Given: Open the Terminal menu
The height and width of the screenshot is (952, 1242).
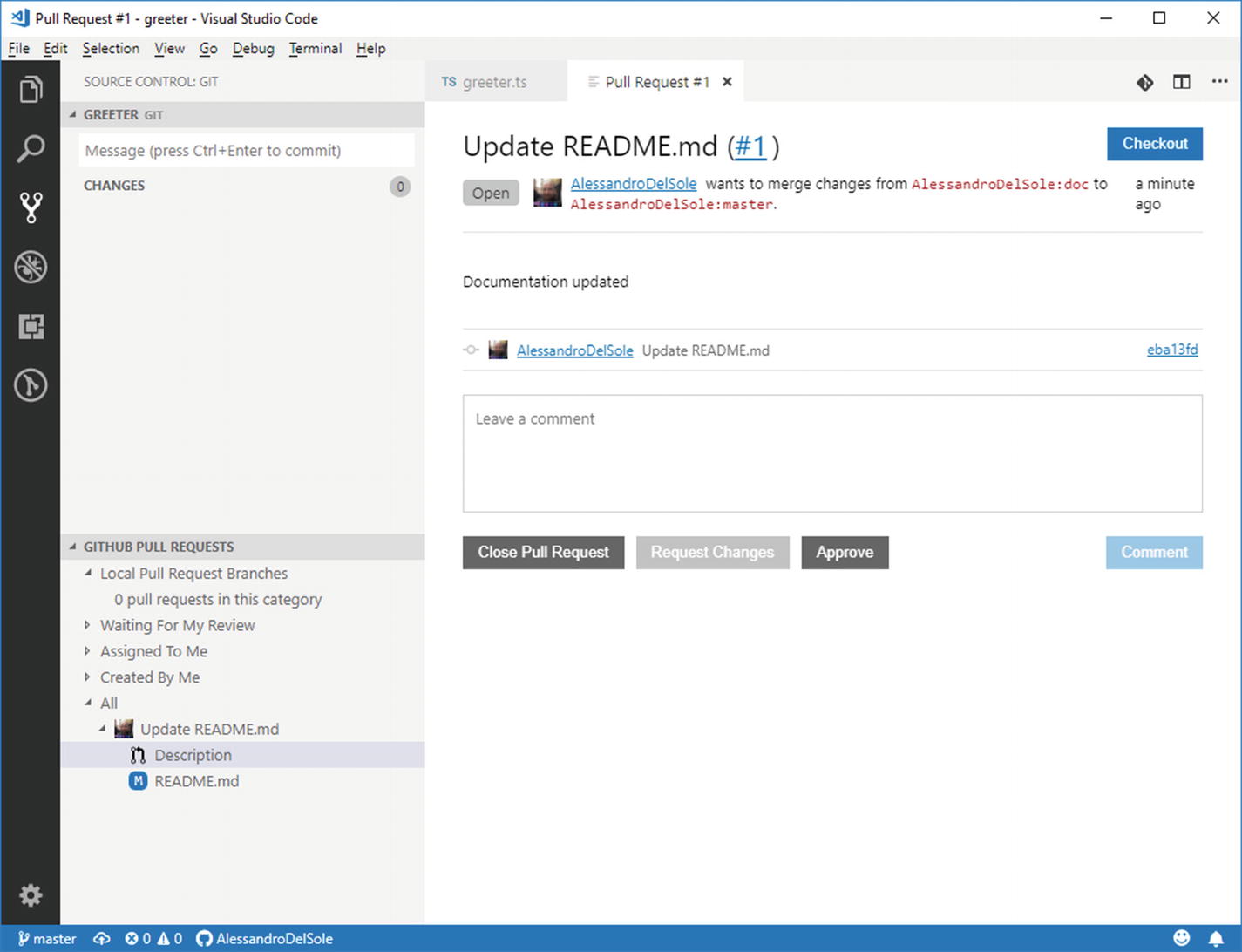Looking at the screenshot, I should [x=315, y=49].
